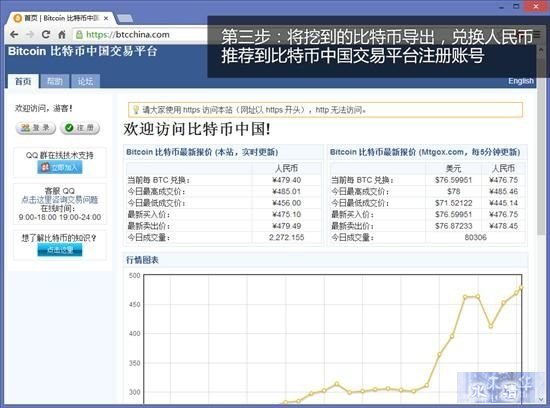550x408 pixels.
Task: Click Bitcoin 比特币中国交易平台 site title
Action: click(x=82, y=52)
